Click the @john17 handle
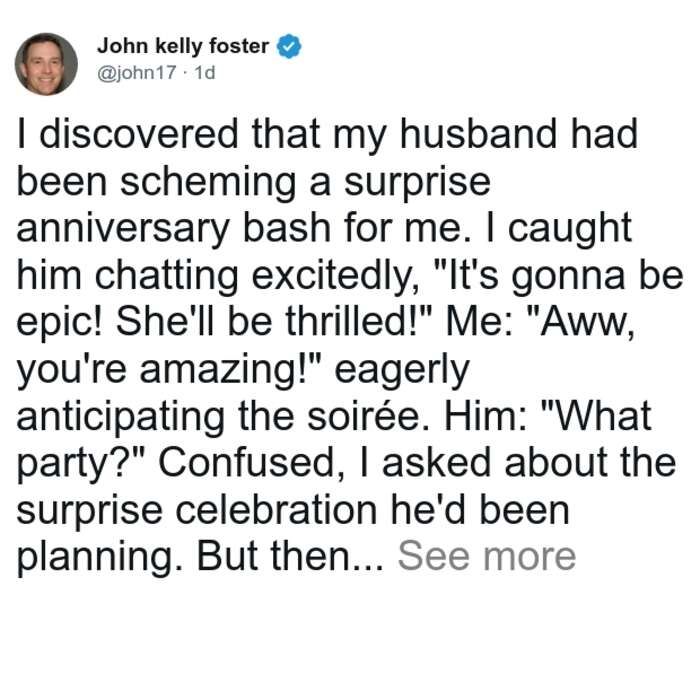Image resolution: width=700 pixels, height=700 pixels. click(x=137, y=72)
